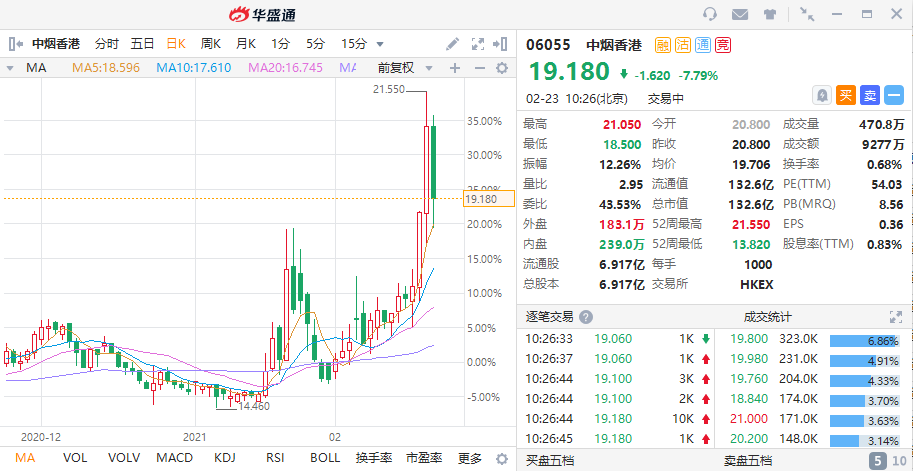Click the MA20:16.745 legend label
Viewport: 913px width, 471px height.
pyautogui.click(x=285, y=68)
